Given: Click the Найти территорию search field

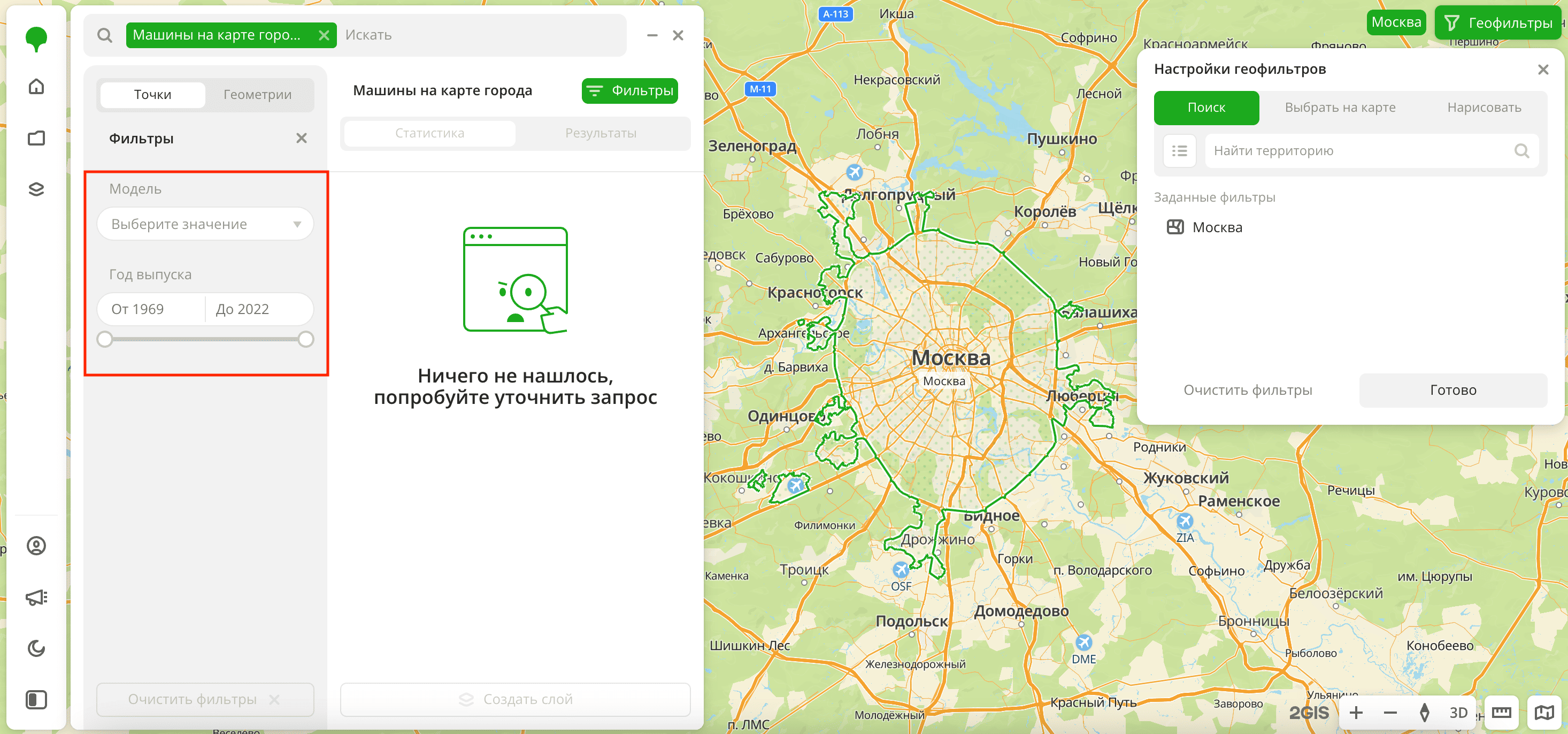Looking at the screenshot, I should [1362, 151].
